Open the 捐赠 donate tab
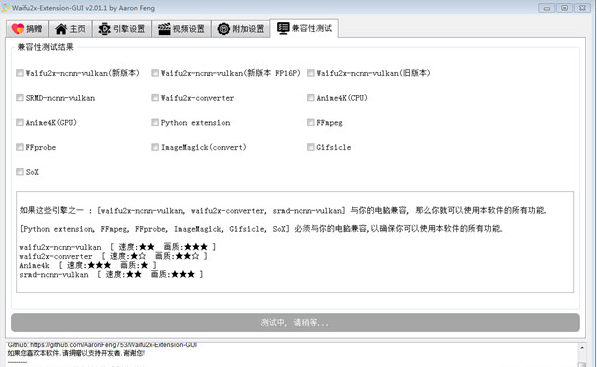 click(x=27, y=29)
